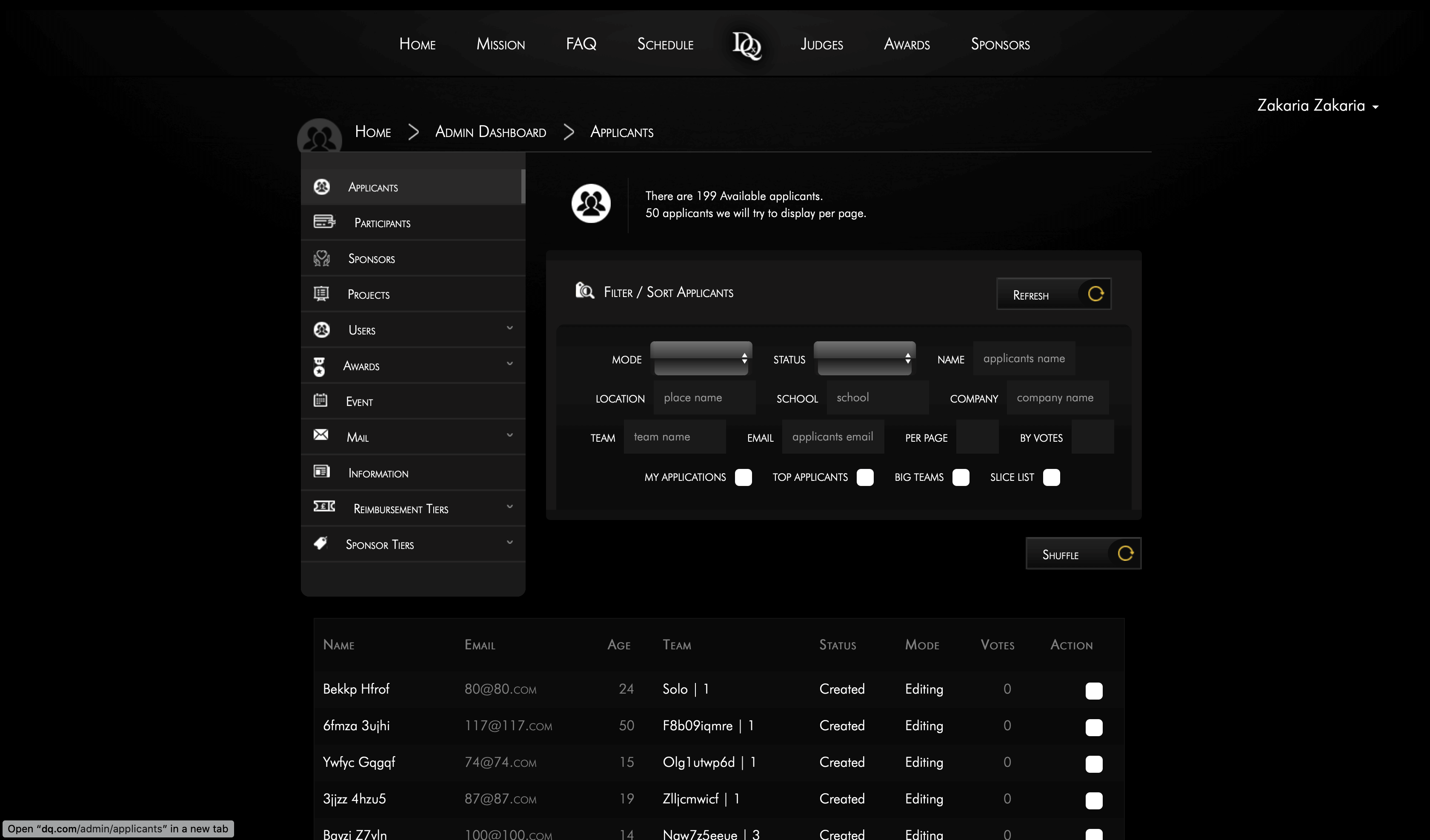Click the yellow shuffle circle icon
Image resolution: width=1430 pixels, height=840 pixels.
(x=1125, y=553)
